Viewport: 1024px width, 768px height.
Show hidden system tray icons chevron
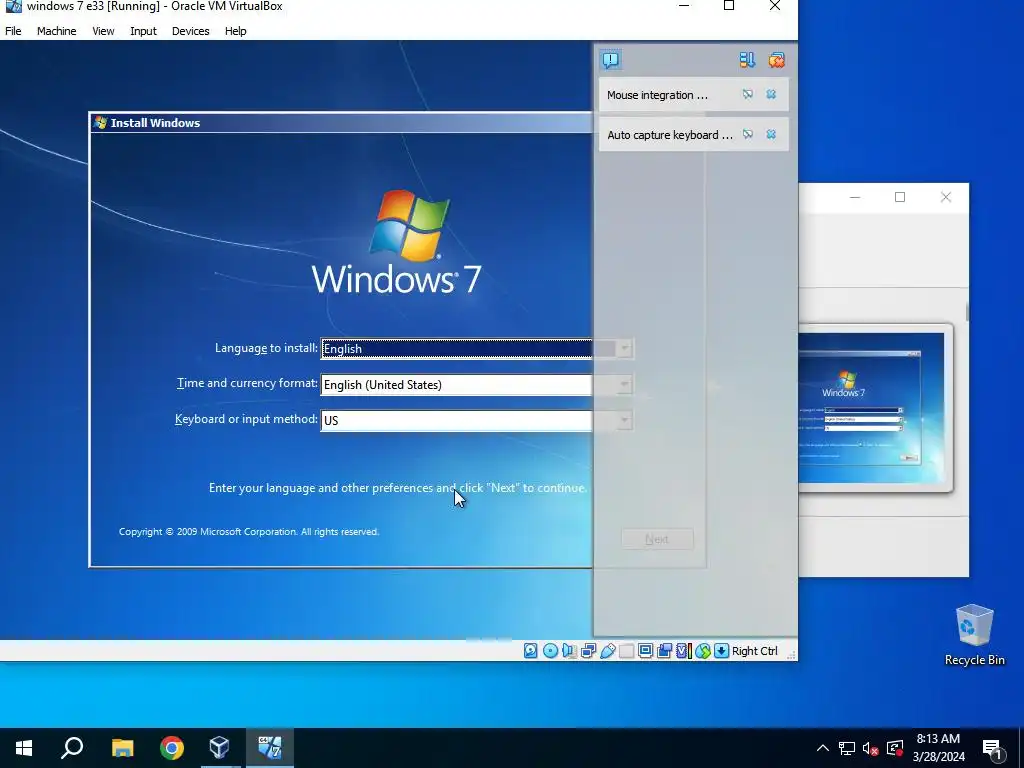[822, 748]
